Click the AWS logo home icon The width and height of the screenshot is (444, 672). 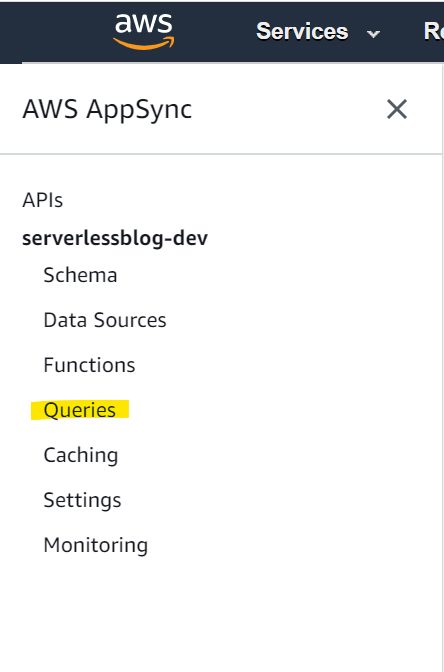[x=144, y=31]
